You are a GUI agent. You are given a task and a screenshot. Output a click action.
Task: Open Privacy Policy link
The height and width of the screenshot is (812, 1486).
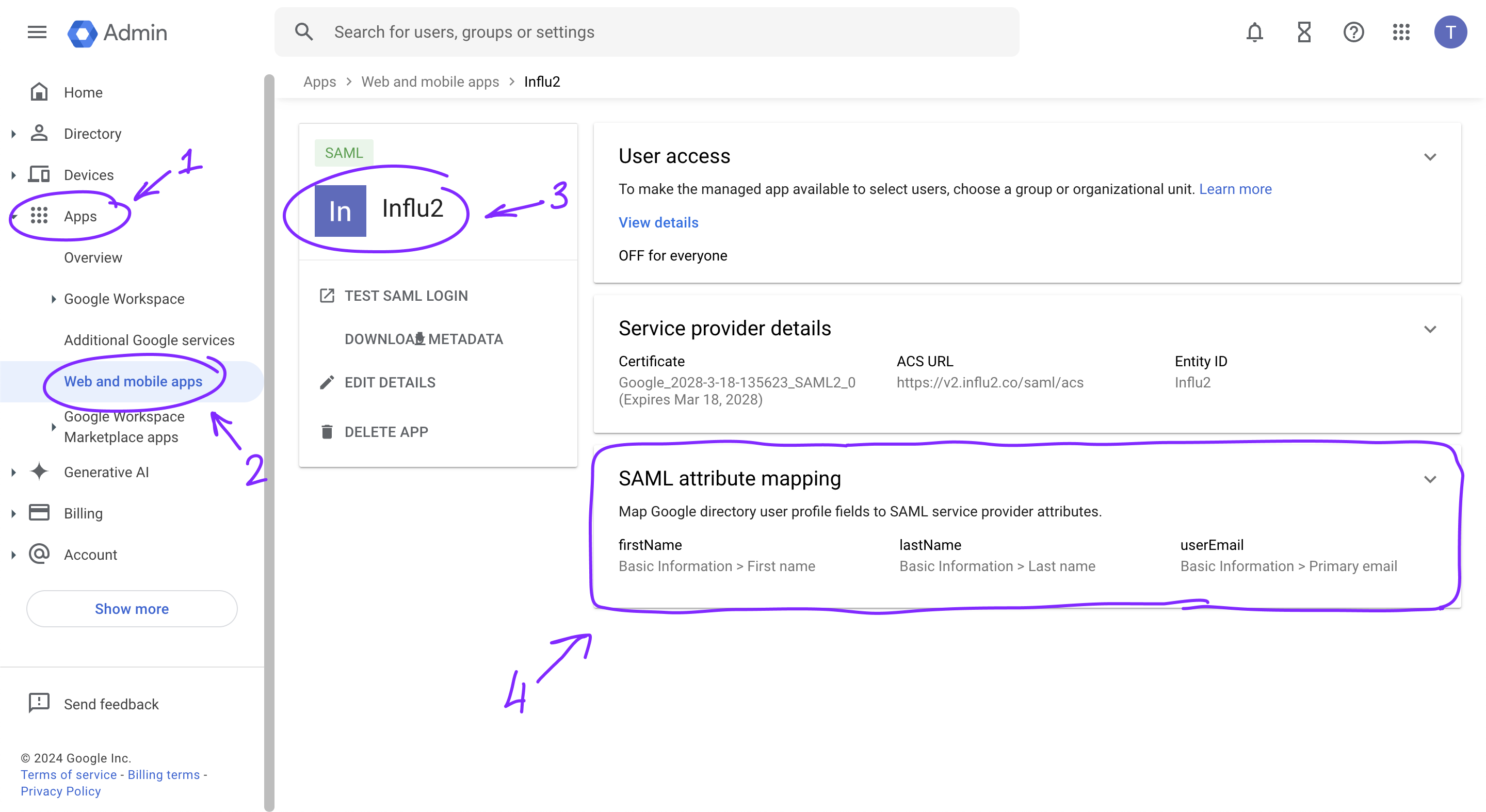60,791
